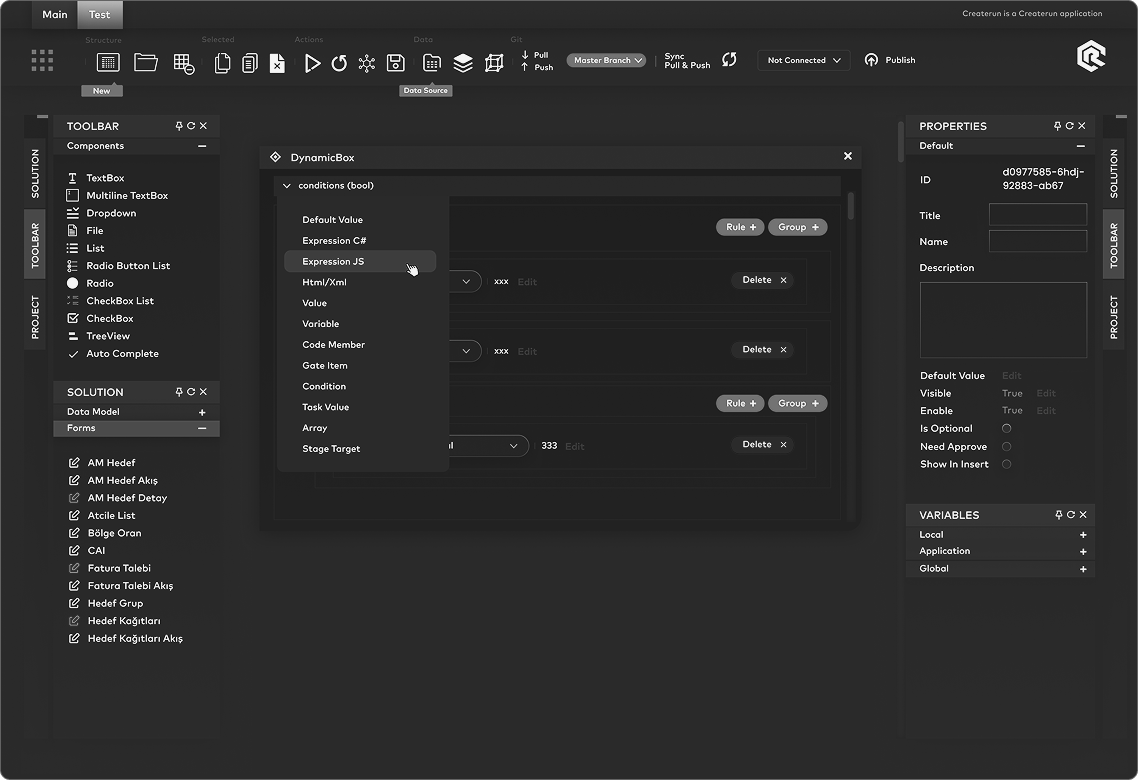
Task: Open the Master Branch dropdown
Action: coord(606,60)
